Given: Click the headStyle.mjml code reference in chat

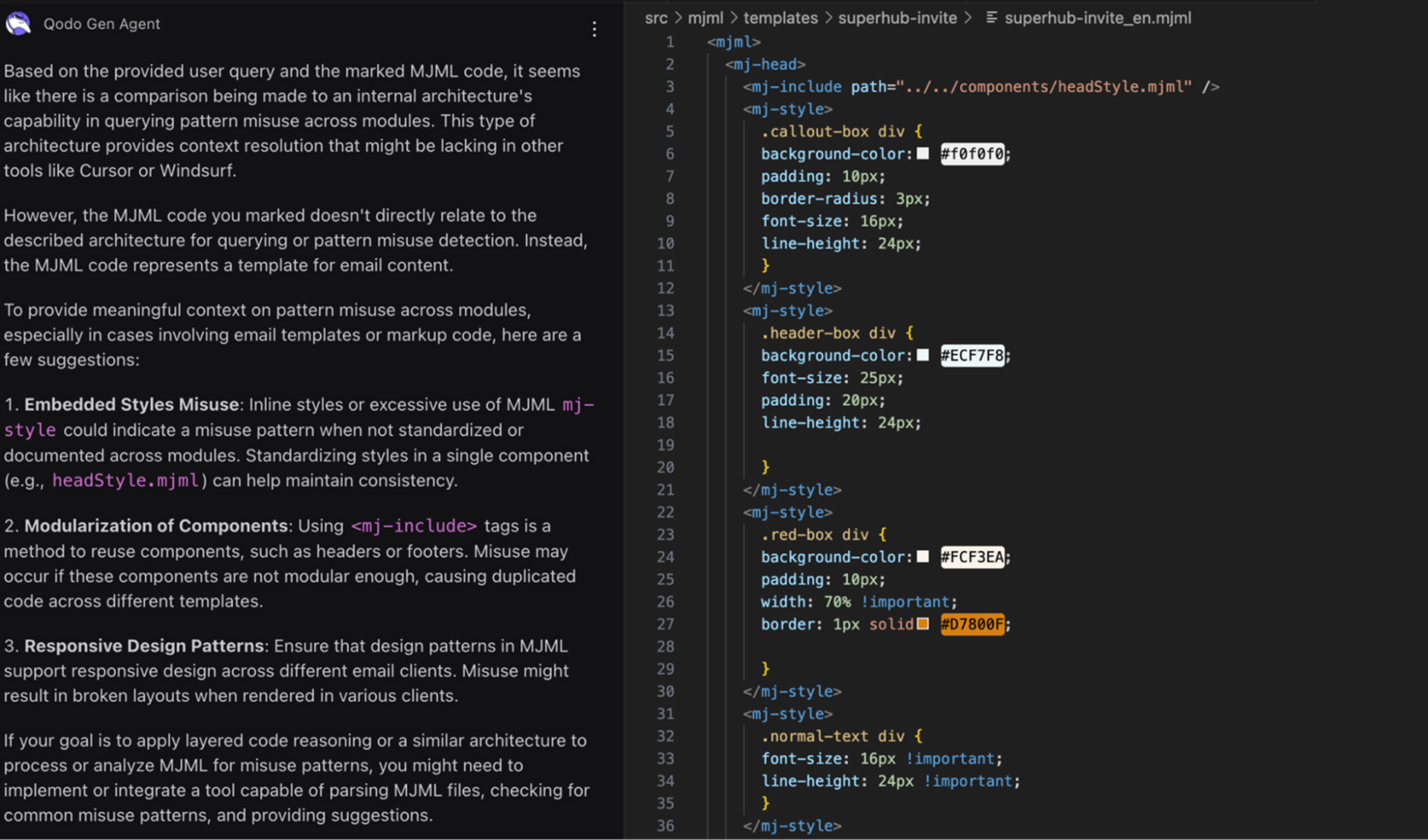Looking at the screenshot, I should 126,480.
